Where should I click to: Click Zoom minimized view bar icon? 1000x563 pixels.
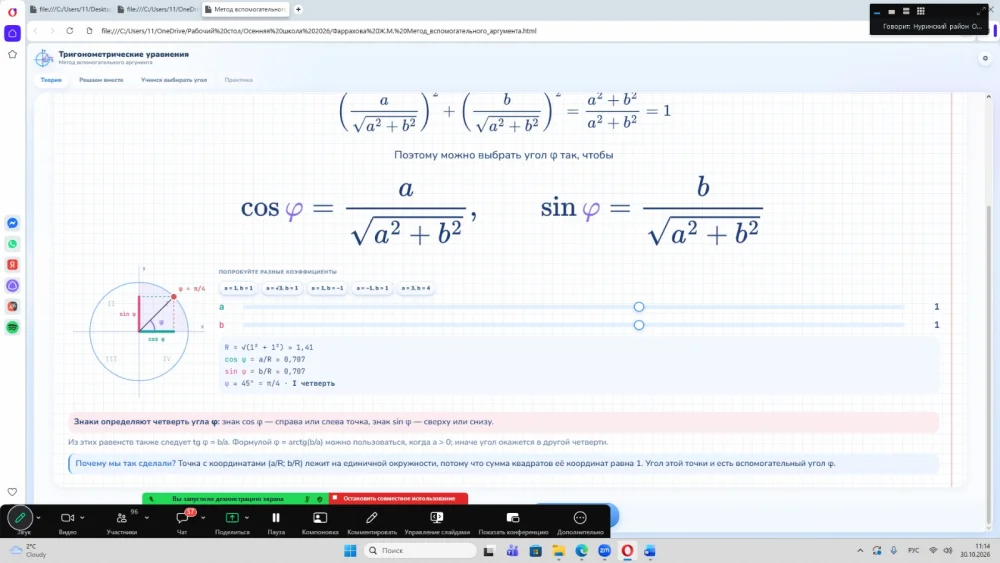tap(877, 12)
